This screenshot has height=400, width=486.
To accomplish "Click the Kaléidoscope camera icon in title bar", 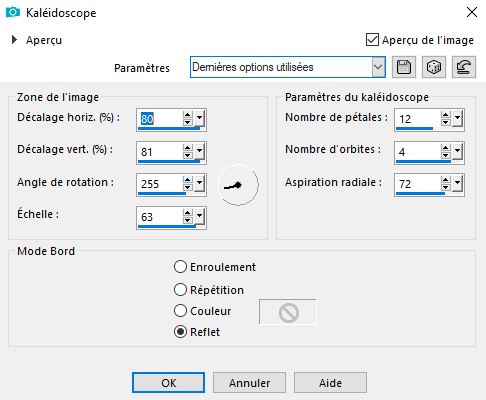I will [13, 12].
